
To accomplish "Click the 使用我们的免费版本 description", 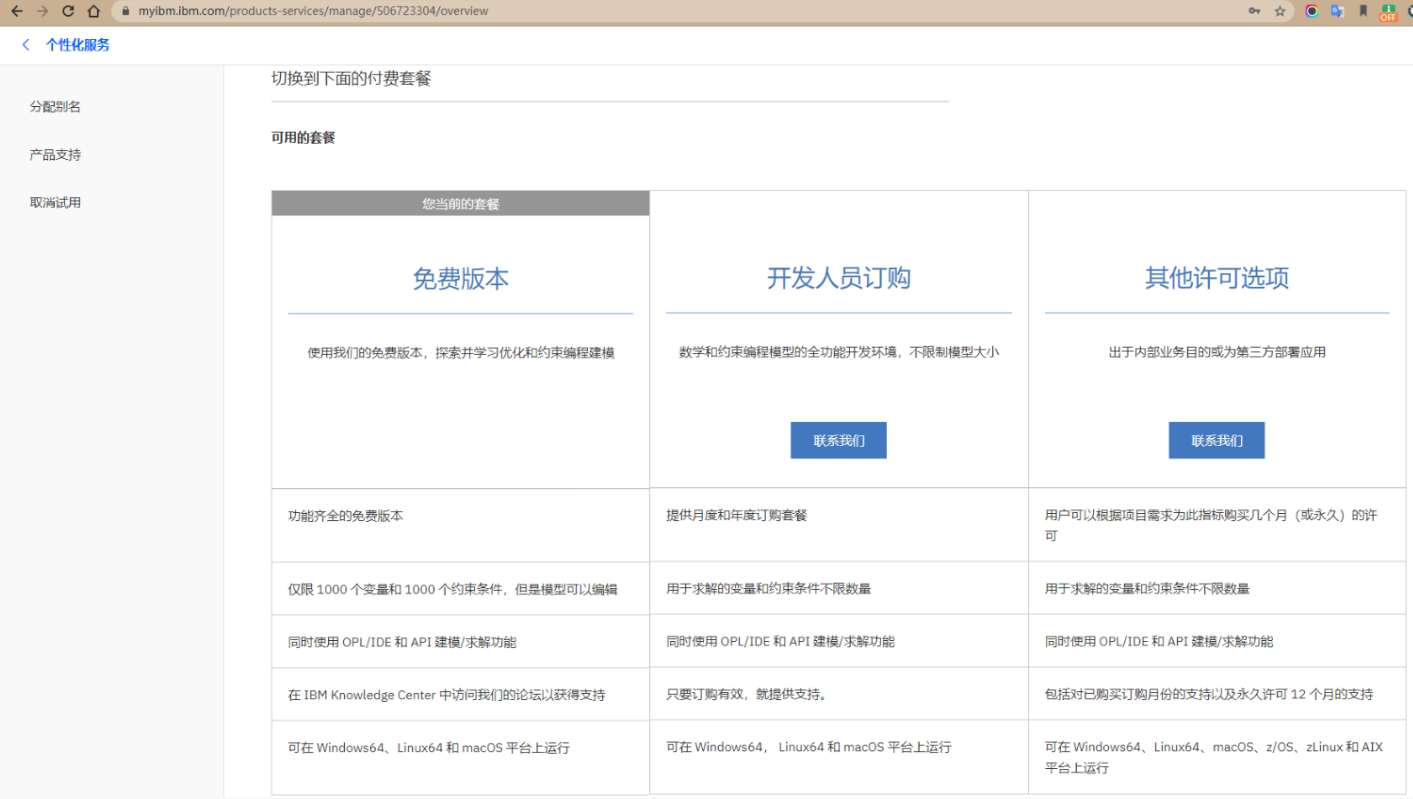I will click(x=461, y=353).
